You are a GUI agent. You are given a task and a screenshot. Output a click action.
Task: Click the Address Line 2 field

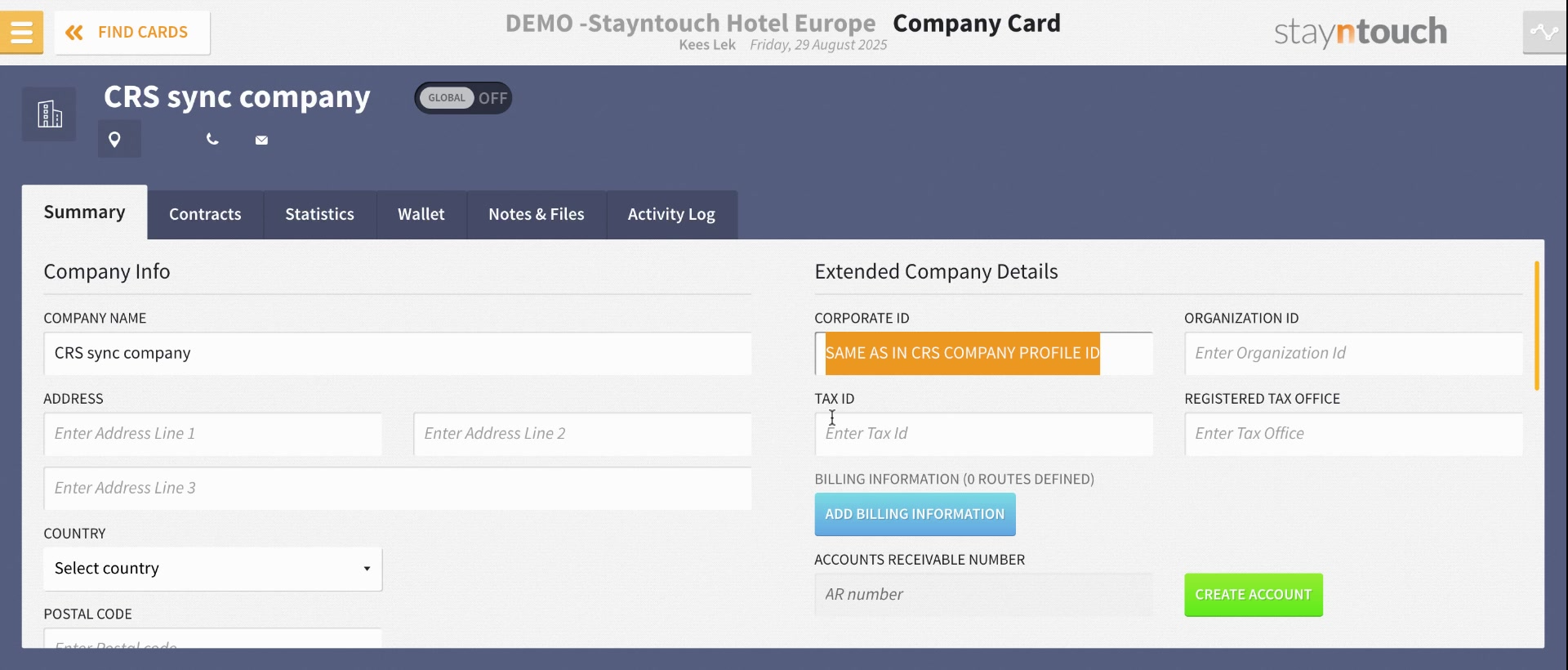coord(582,434)
